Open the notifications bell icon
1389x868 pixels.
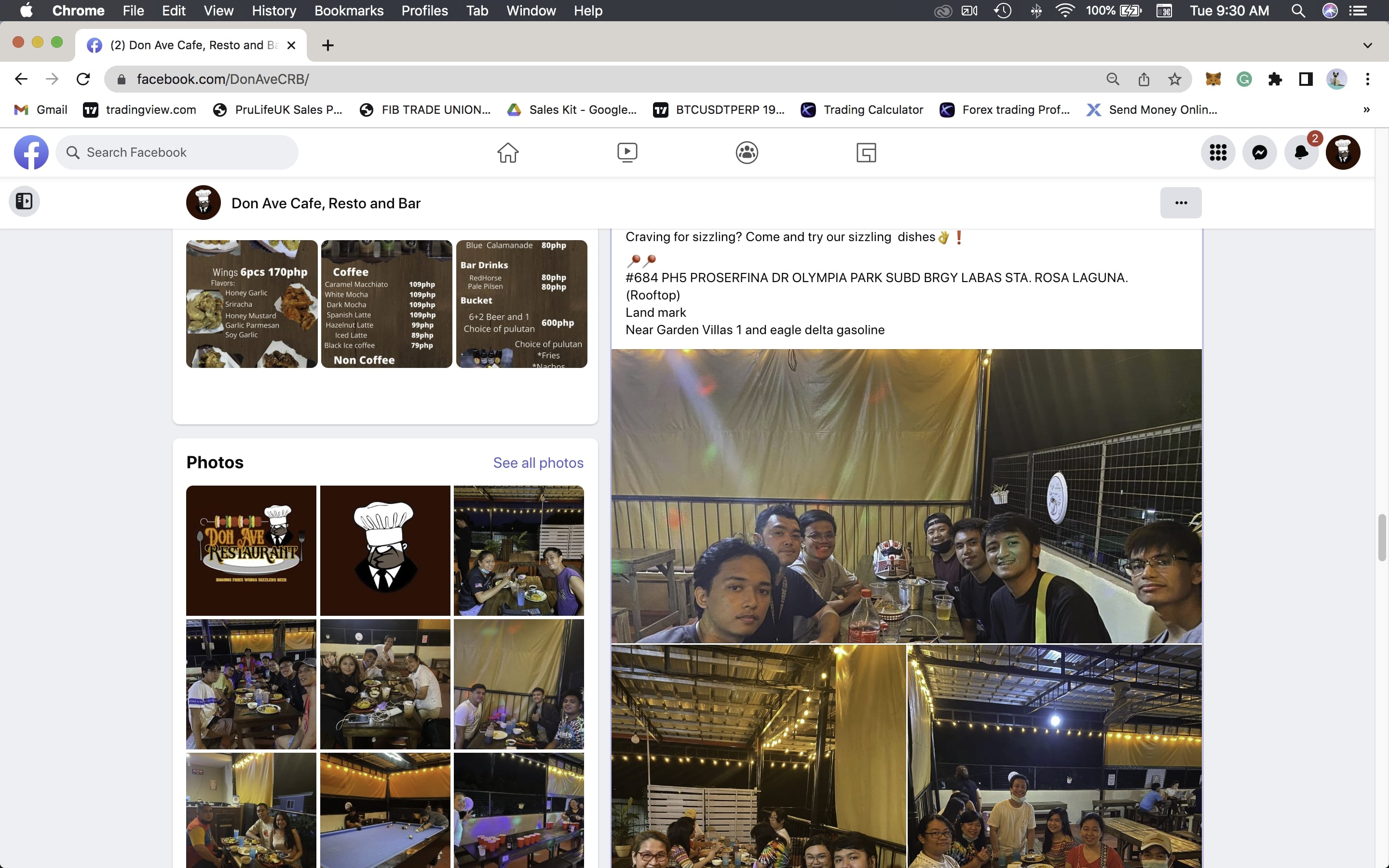coord(1301,153)
